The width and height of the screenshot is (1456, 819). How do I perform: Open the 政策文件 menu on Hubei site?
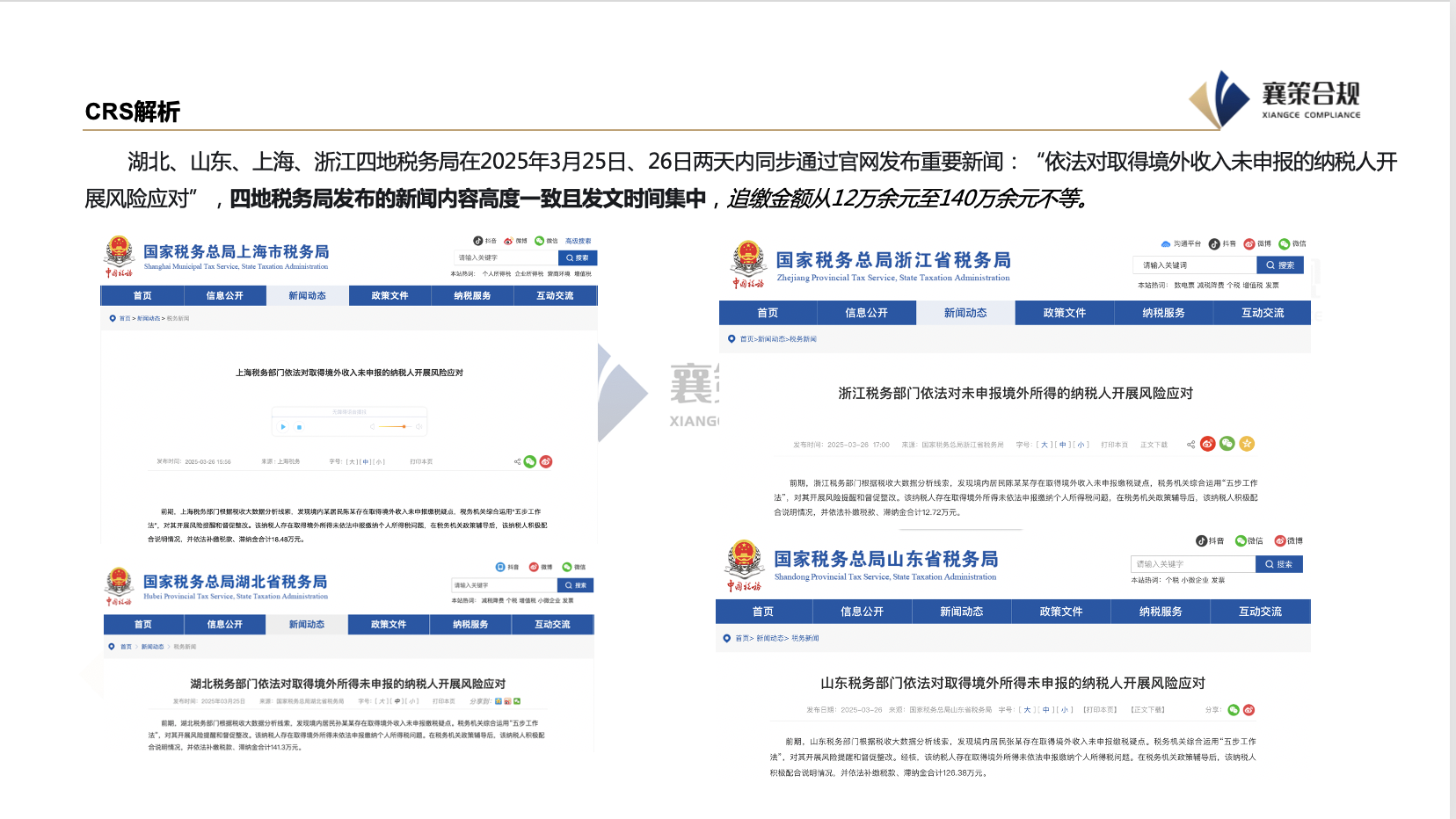point(389,624)
